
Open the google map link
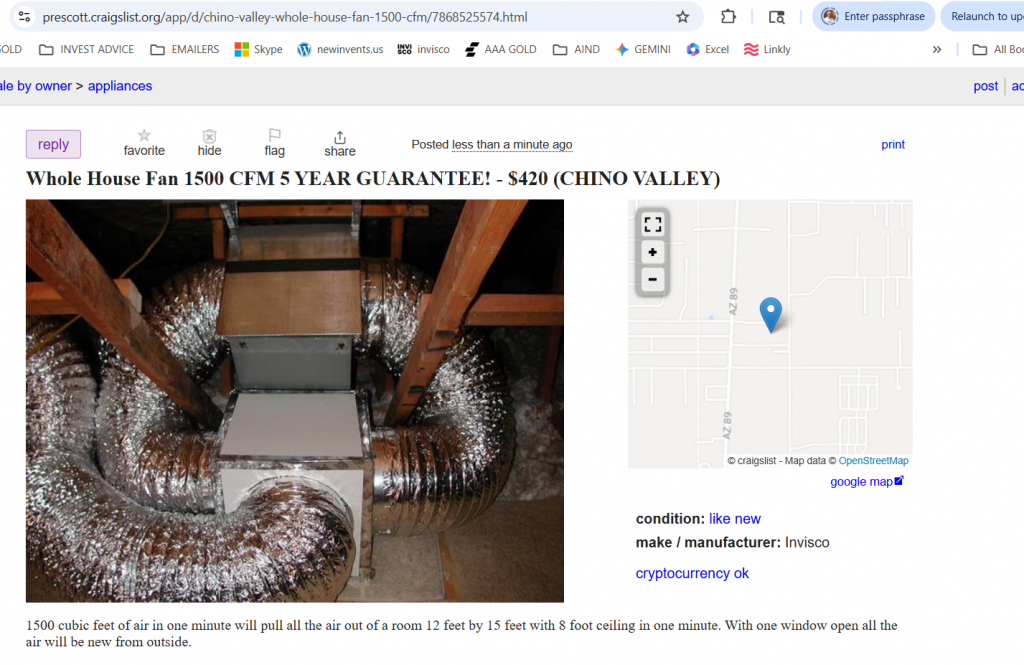(866, 481)
